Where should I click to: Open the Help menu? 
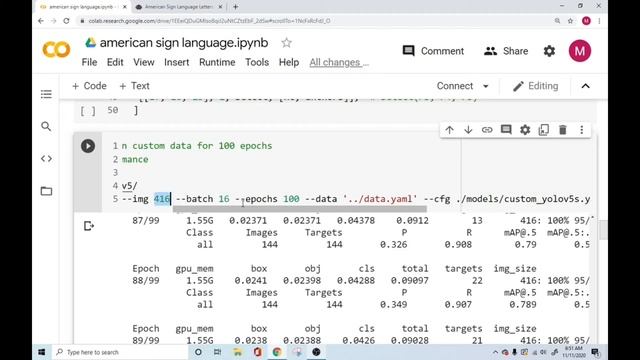(289, 62)
